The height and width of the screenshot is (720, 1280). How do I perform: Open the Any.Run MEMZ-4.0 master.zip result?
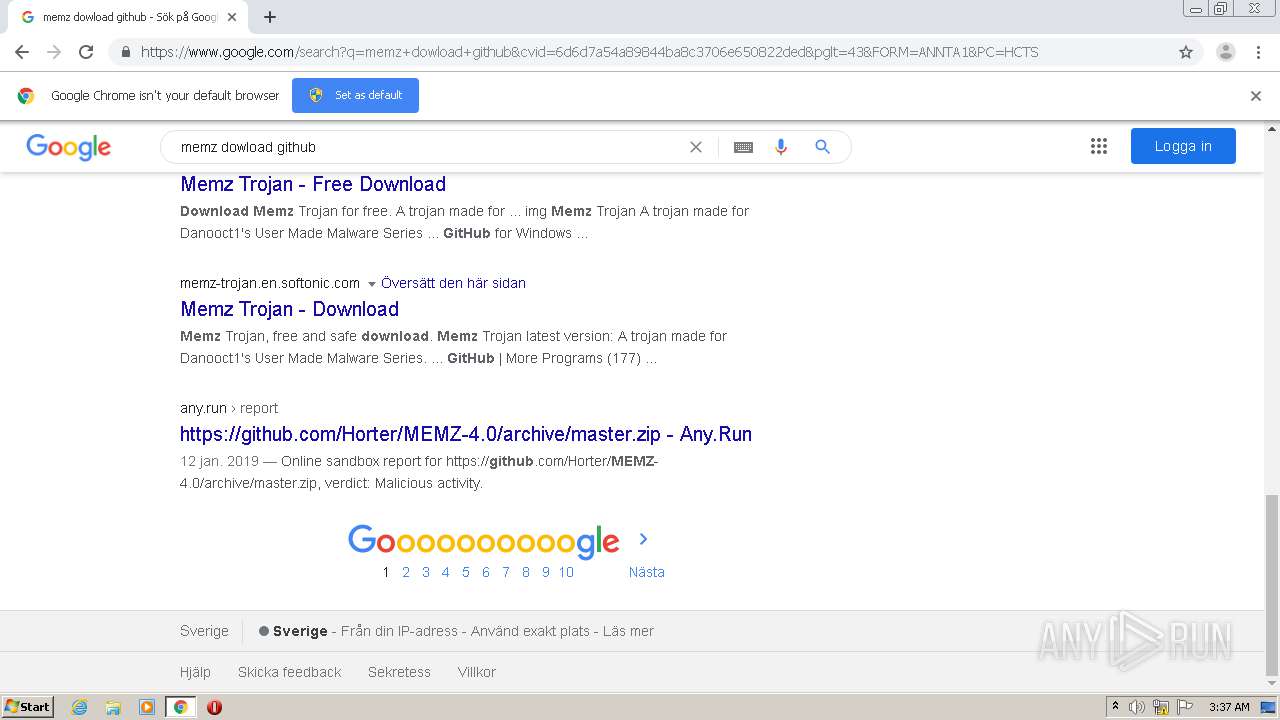[466, 434]
